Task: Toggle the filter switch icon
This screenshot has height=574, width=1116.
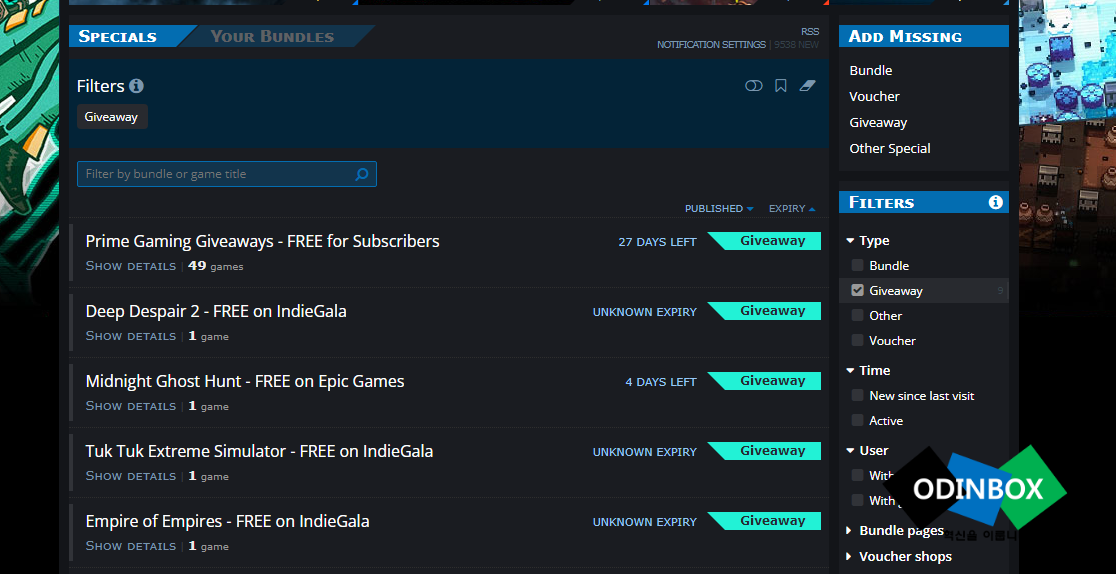Action: [754, 86]
